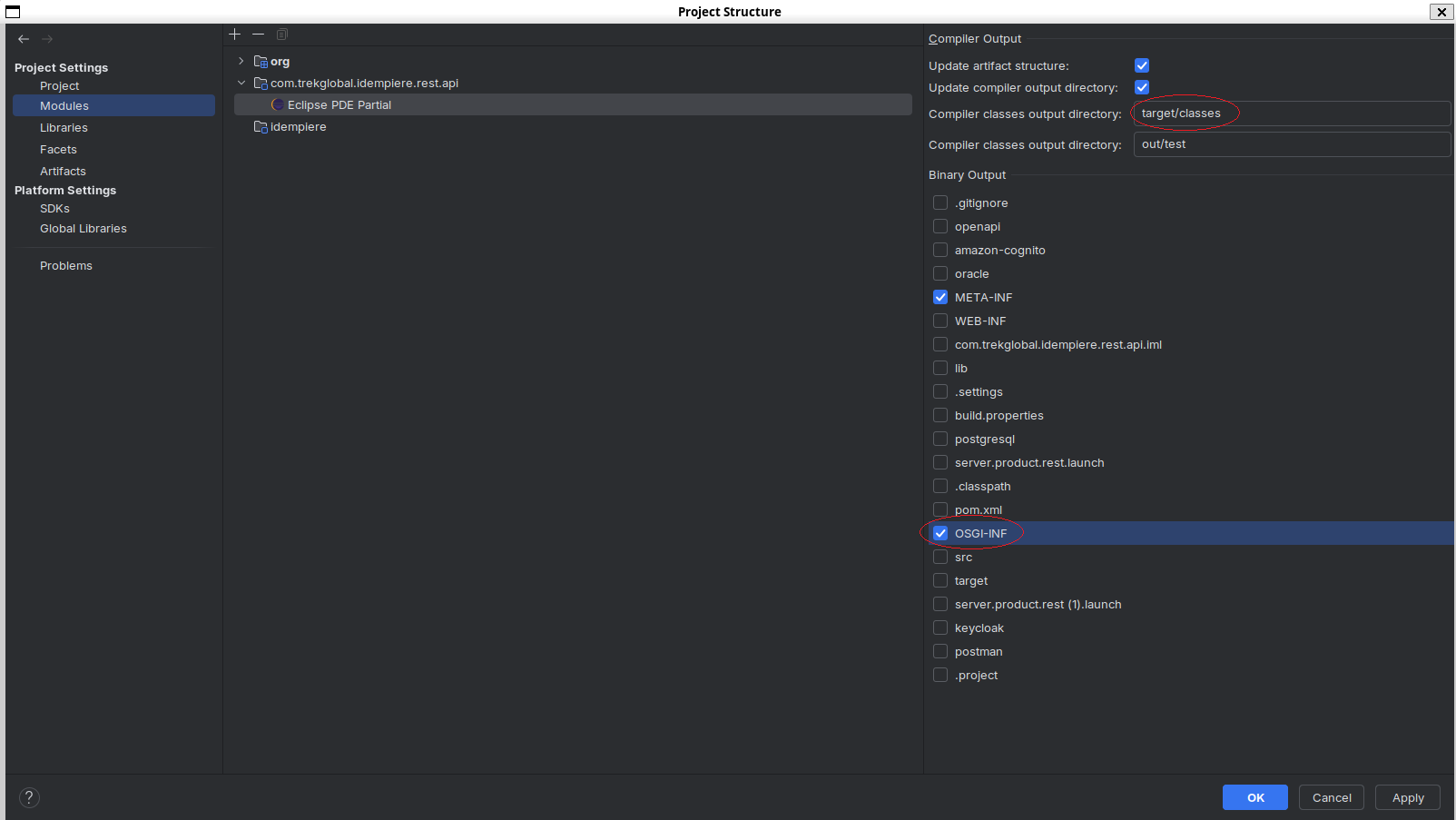
Task: Cancel the Project Structure dialog
Action: tap(1331, 796)
